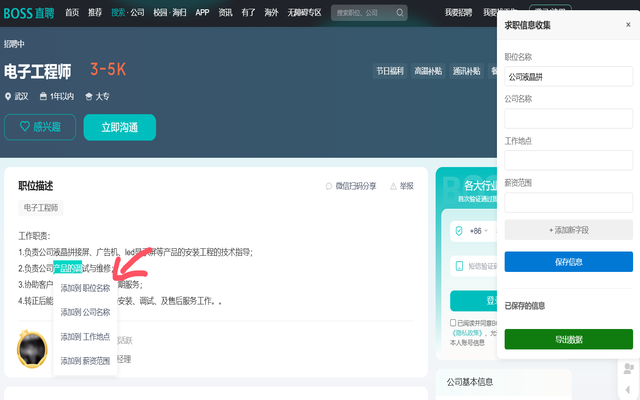
Task: Click the 高温补贴 benefit tag
Action: [428, 71]
